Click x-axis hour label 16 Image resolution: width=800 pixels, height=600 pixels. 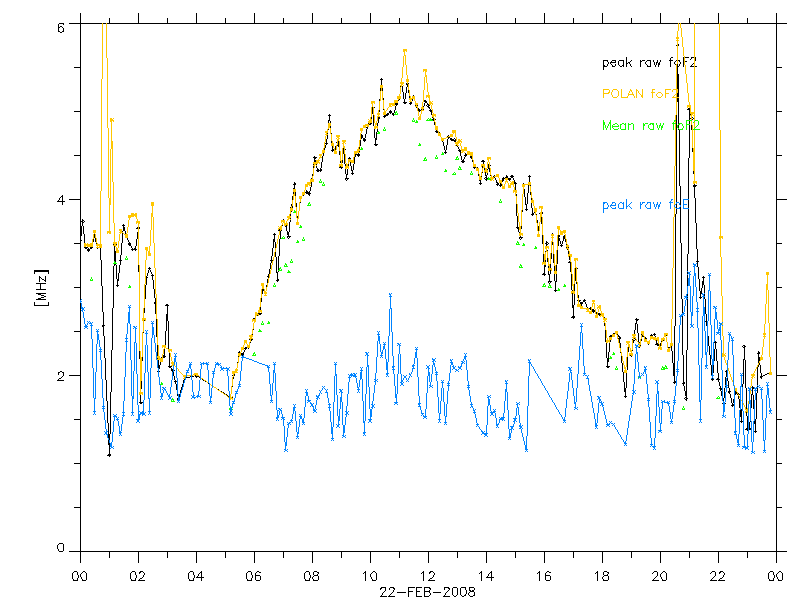click(544, 577)
